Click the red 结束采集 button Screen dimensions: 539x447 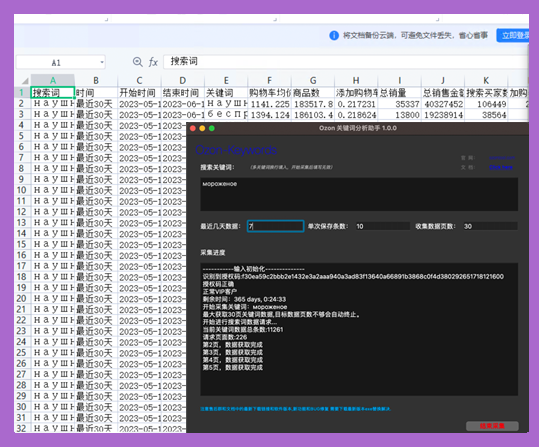pos(492,426)
